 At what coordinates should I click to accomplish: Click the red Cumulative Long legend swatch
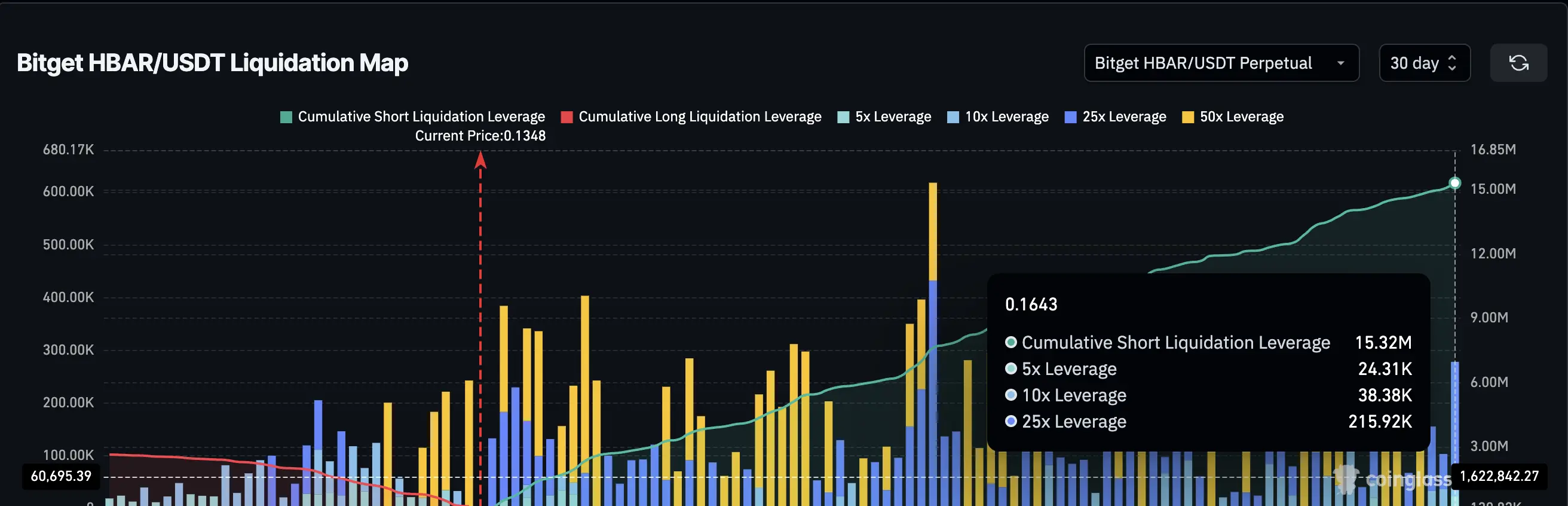(566, 117)
